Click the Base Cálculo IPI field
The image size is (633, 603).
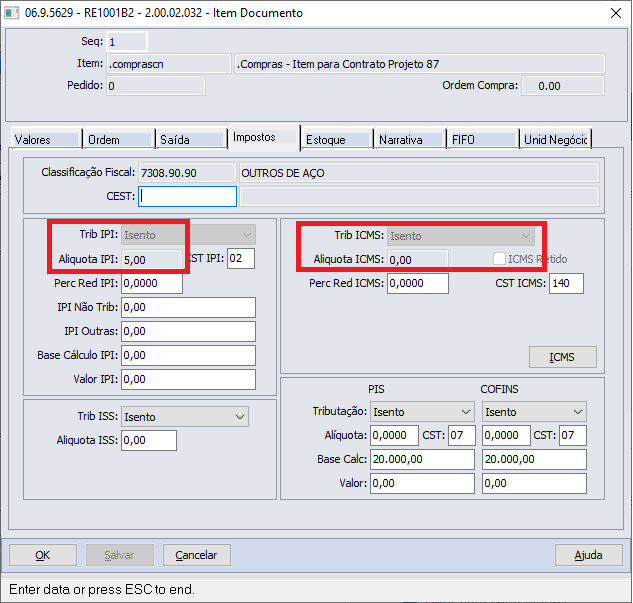(188, 355)
